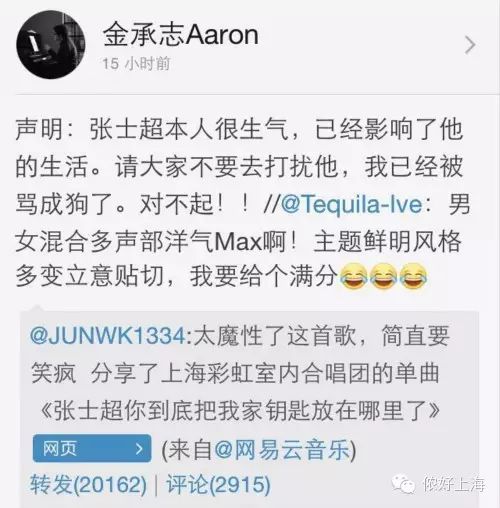Open 金承志Aaron's profile avatar

(51, 45)
